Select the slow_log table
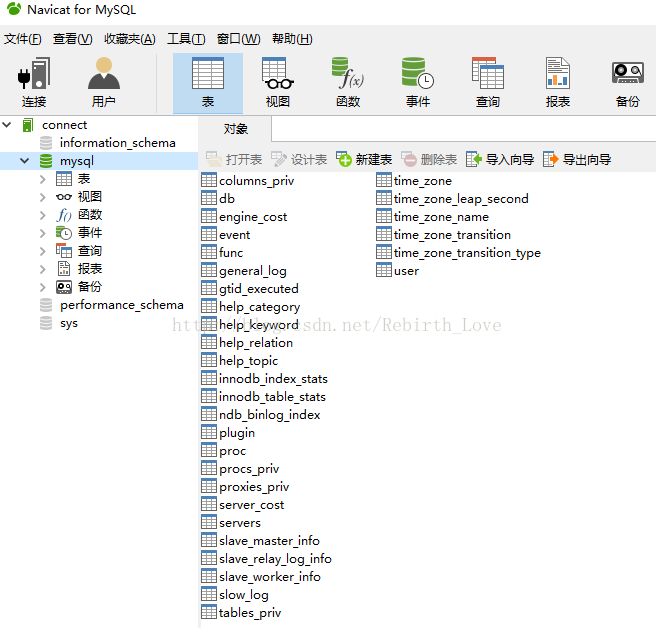Viewport: 656px width, 628px height. pos(235,595)
